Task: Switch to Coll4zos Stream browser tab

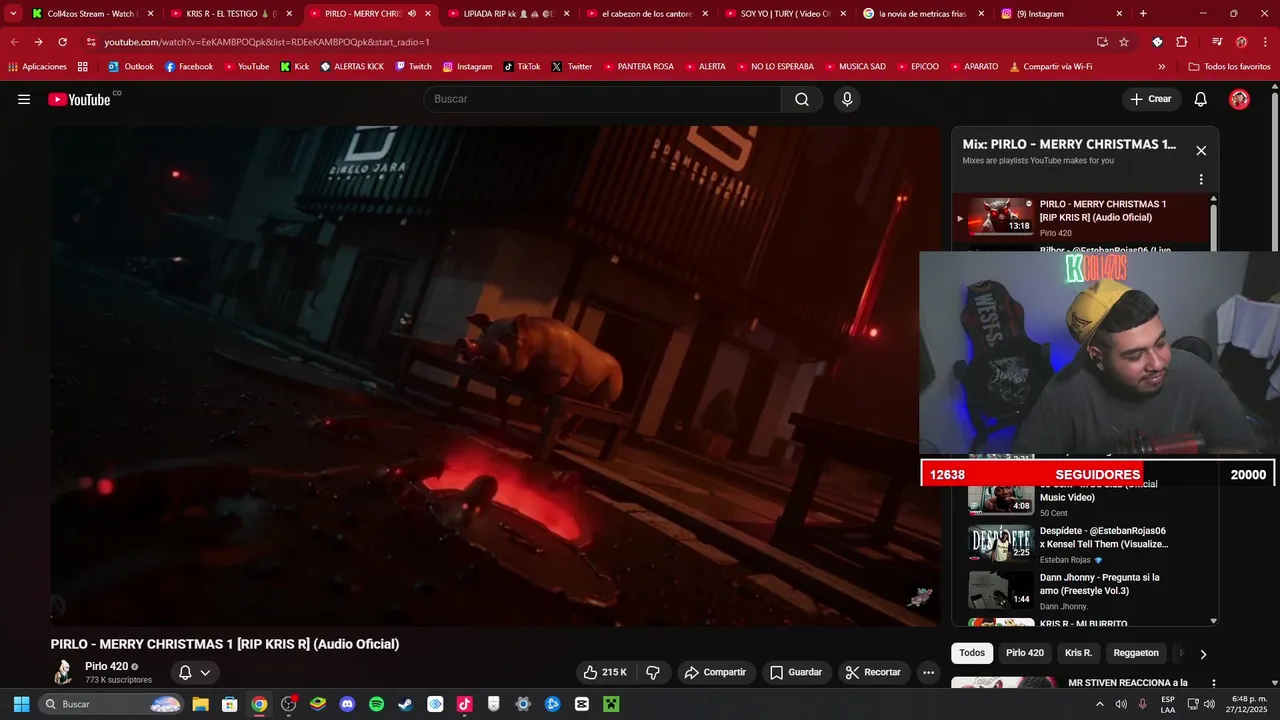Action: [x=92, y=14]
